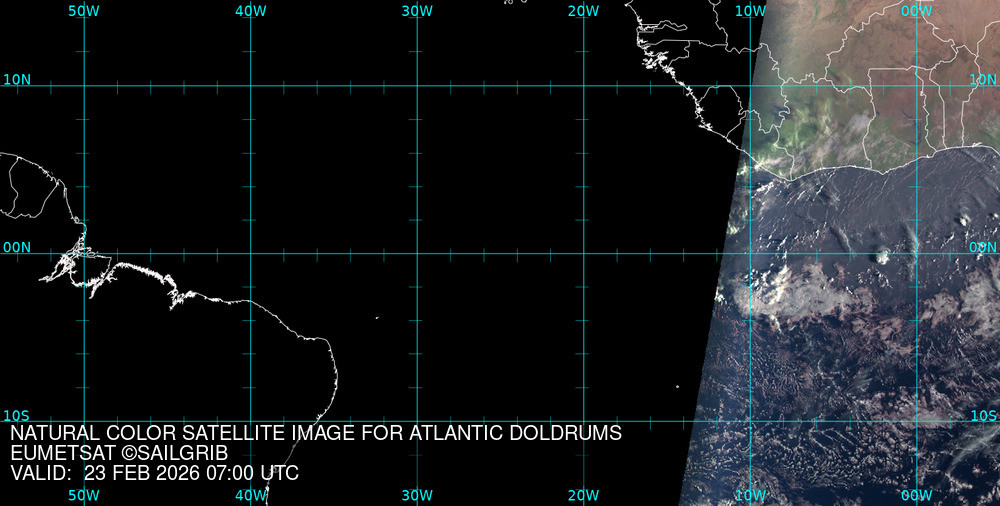This screenshot has height=506, width=1000.
Task: Click grid intersection of 00W and equator lines
Action: pos(916,253)
